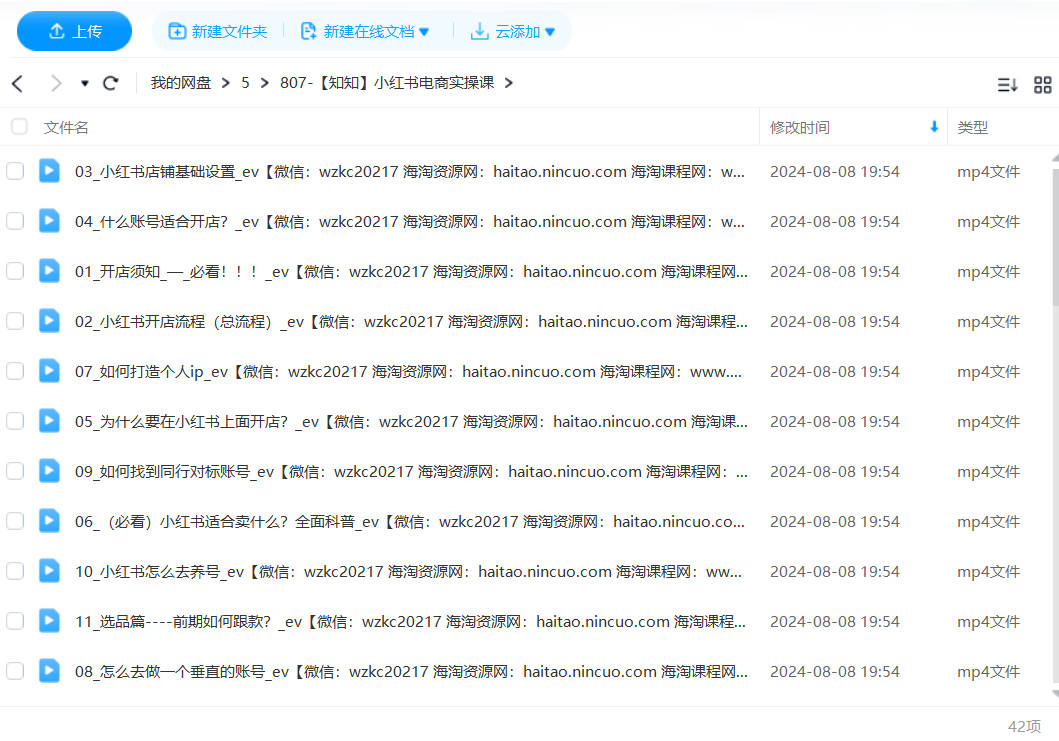Navigate to 我的网盘 breadcrumb
The image size is (1059, 741).
point(180,83)
